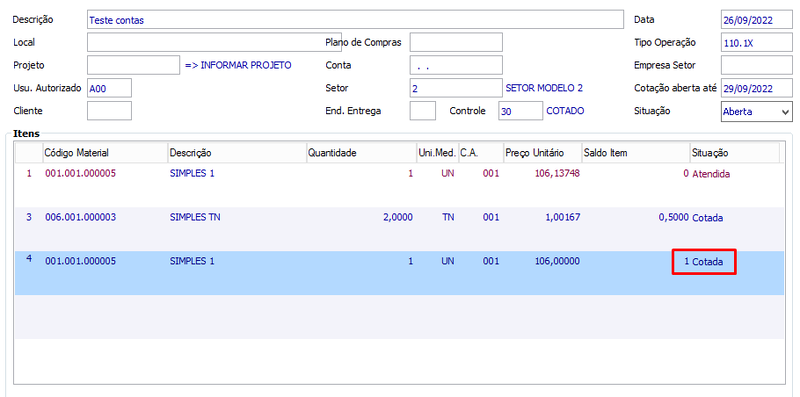
Task: Click the empty Cliente input field
Action: point(109,110)
